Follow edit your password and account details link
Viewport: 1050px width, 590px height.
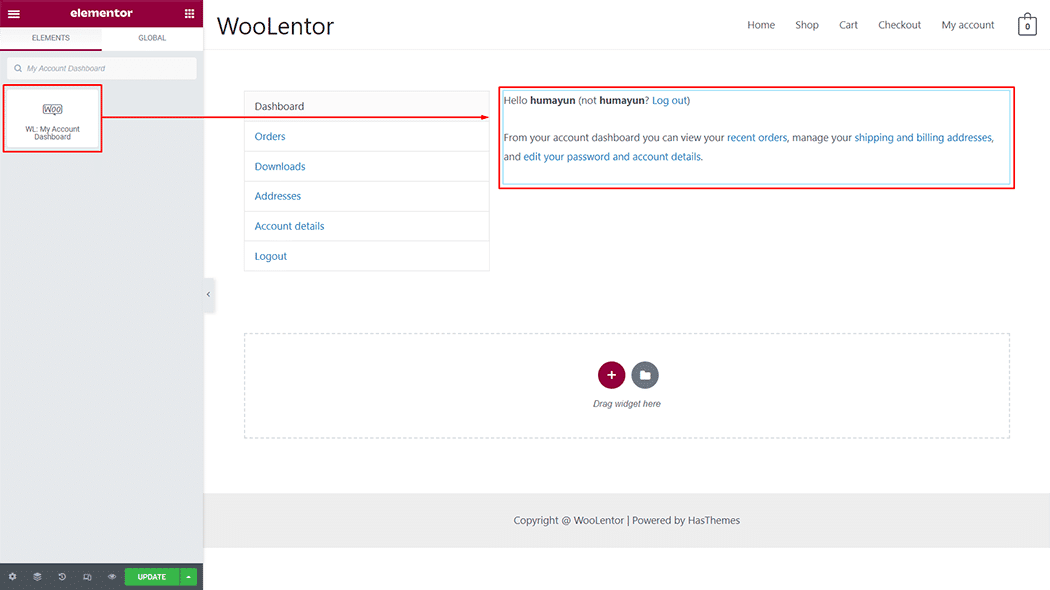pos(612,157)
